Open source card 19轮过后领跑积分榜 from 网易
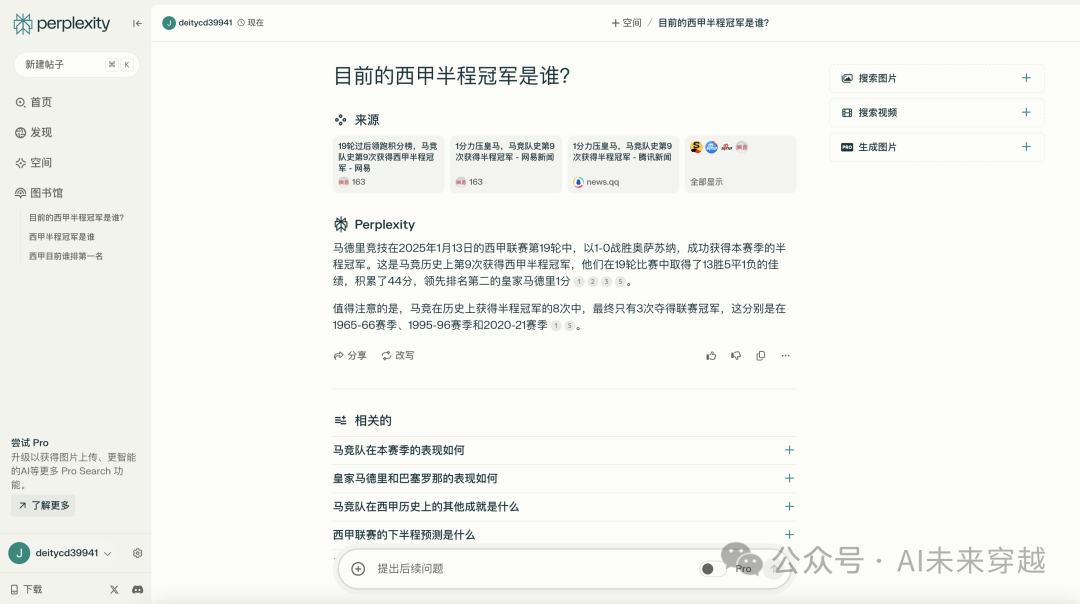 point(388,164)
